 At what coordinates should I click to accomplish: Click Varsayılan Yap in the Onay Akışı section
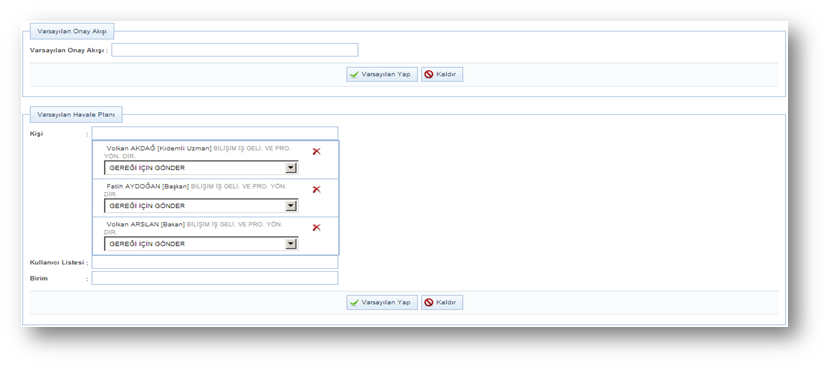(x=382, y=75)
